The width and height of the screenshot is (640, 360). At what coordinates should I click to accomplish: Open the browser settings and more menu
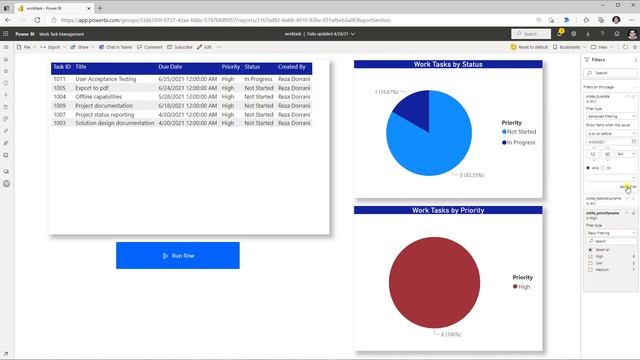click(x=632, y=20)
